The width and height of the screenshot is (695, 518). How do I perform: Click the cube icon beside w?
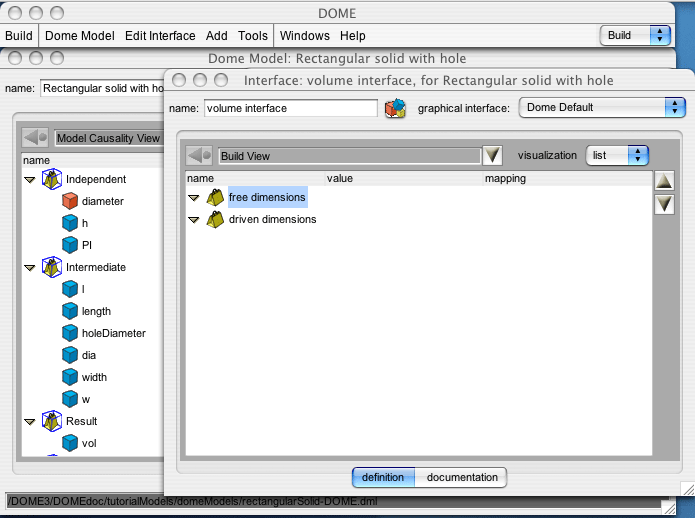[x=70, y=399]
